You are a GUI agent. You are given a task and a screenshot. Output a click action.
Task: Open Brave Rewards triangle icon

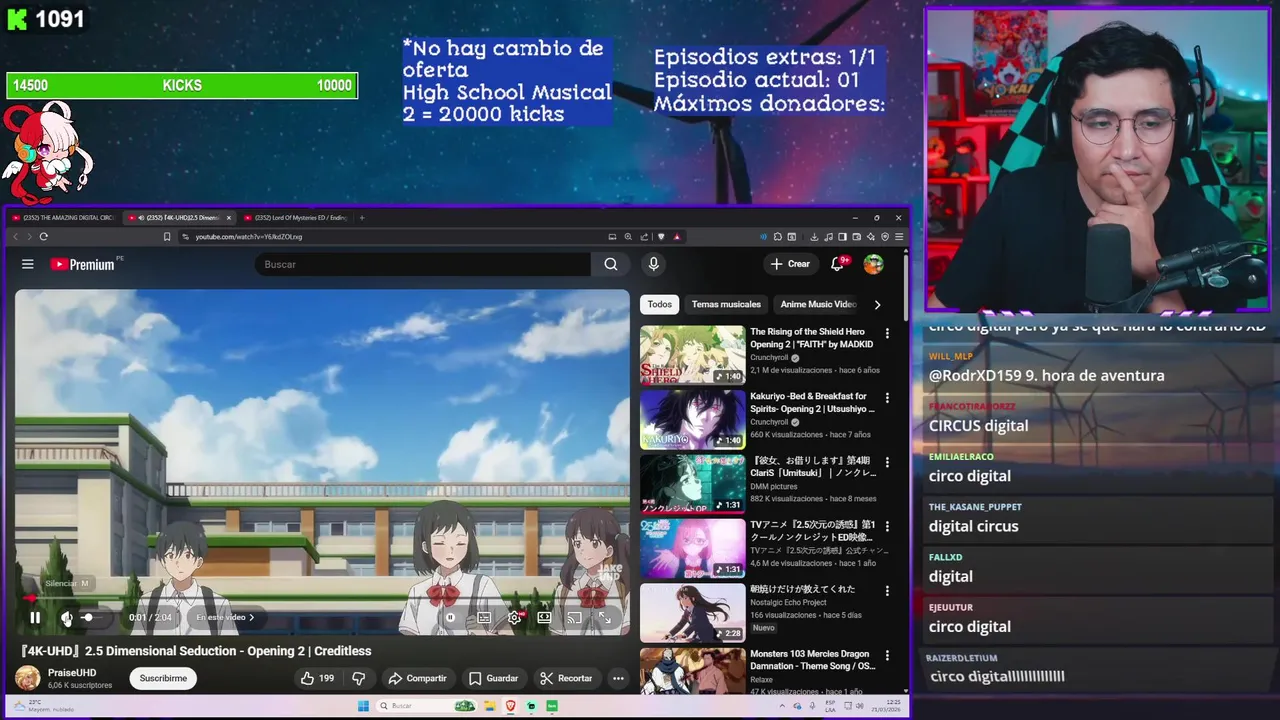[x=677, y=237]
